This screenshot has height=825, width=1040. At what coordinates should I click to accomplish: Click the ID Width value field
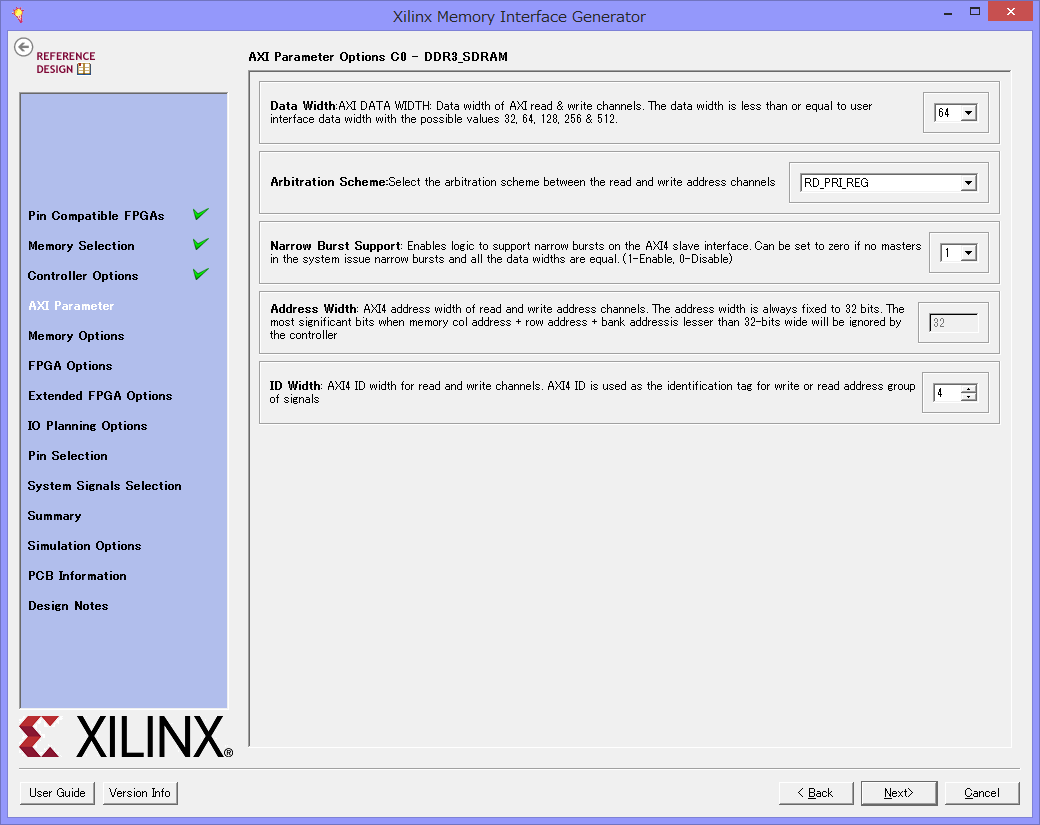click(x=946, y=393)
